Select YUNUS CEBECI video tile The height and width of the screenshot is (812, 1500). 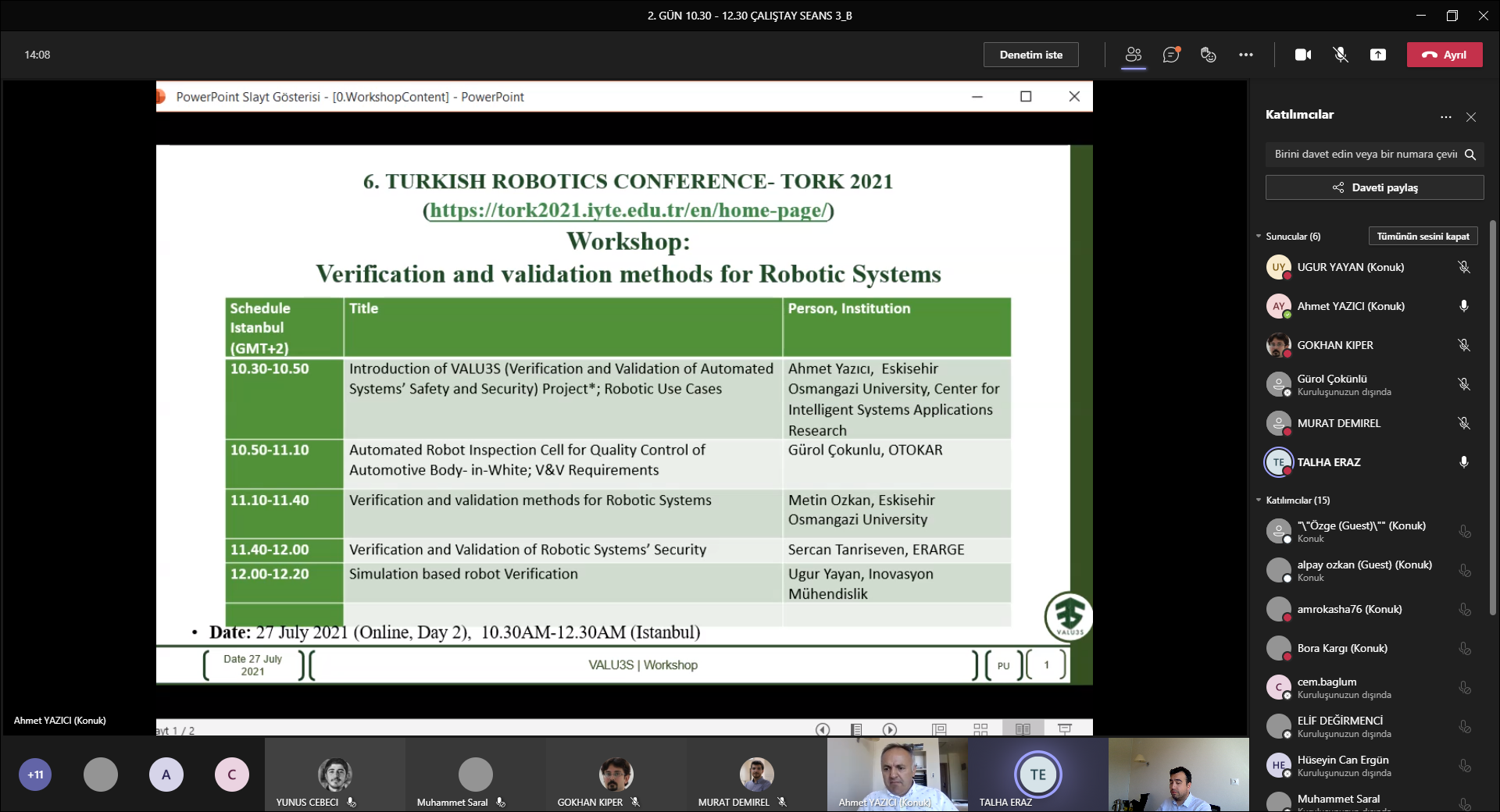[335, 775]
